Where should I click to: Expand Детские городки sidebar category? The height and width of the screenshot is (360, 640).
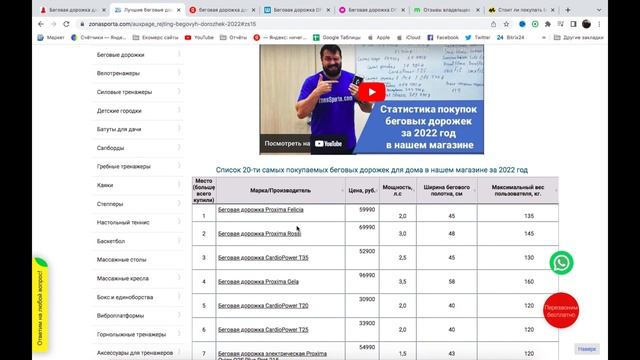pyautogui.click(x=179, y=110)
